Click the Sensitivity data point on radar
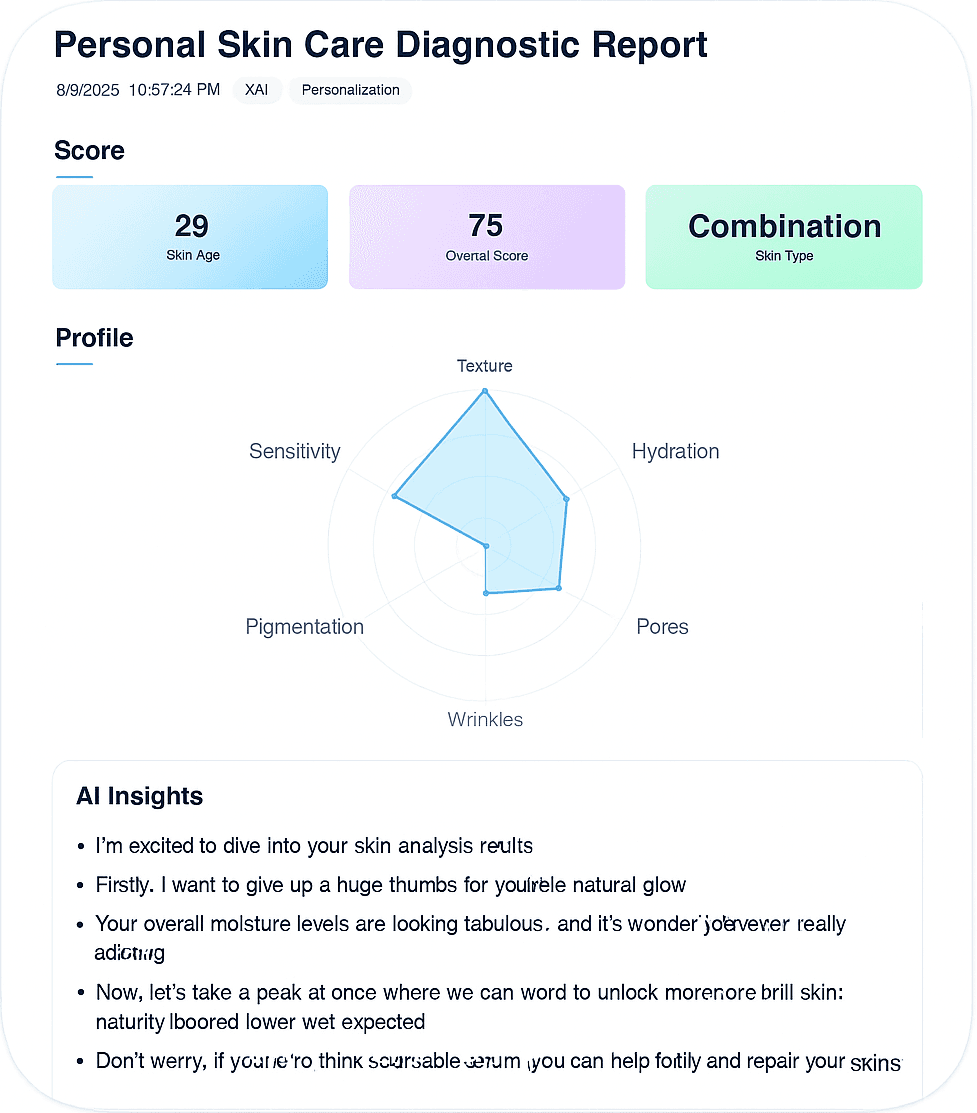The width and height of the screenshot is (977, 1113). (x=395, y=495)
